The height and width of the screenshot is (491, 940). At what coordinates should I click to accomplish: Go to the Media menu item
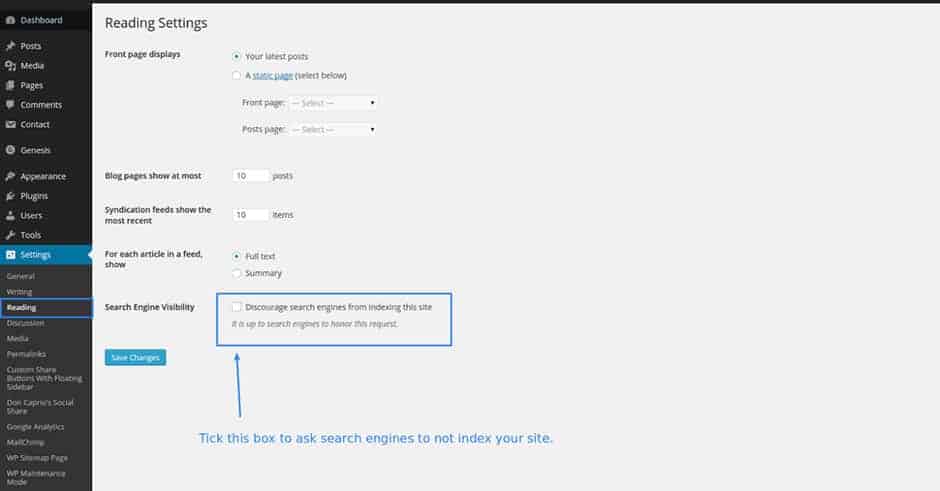tap(46, 66)
